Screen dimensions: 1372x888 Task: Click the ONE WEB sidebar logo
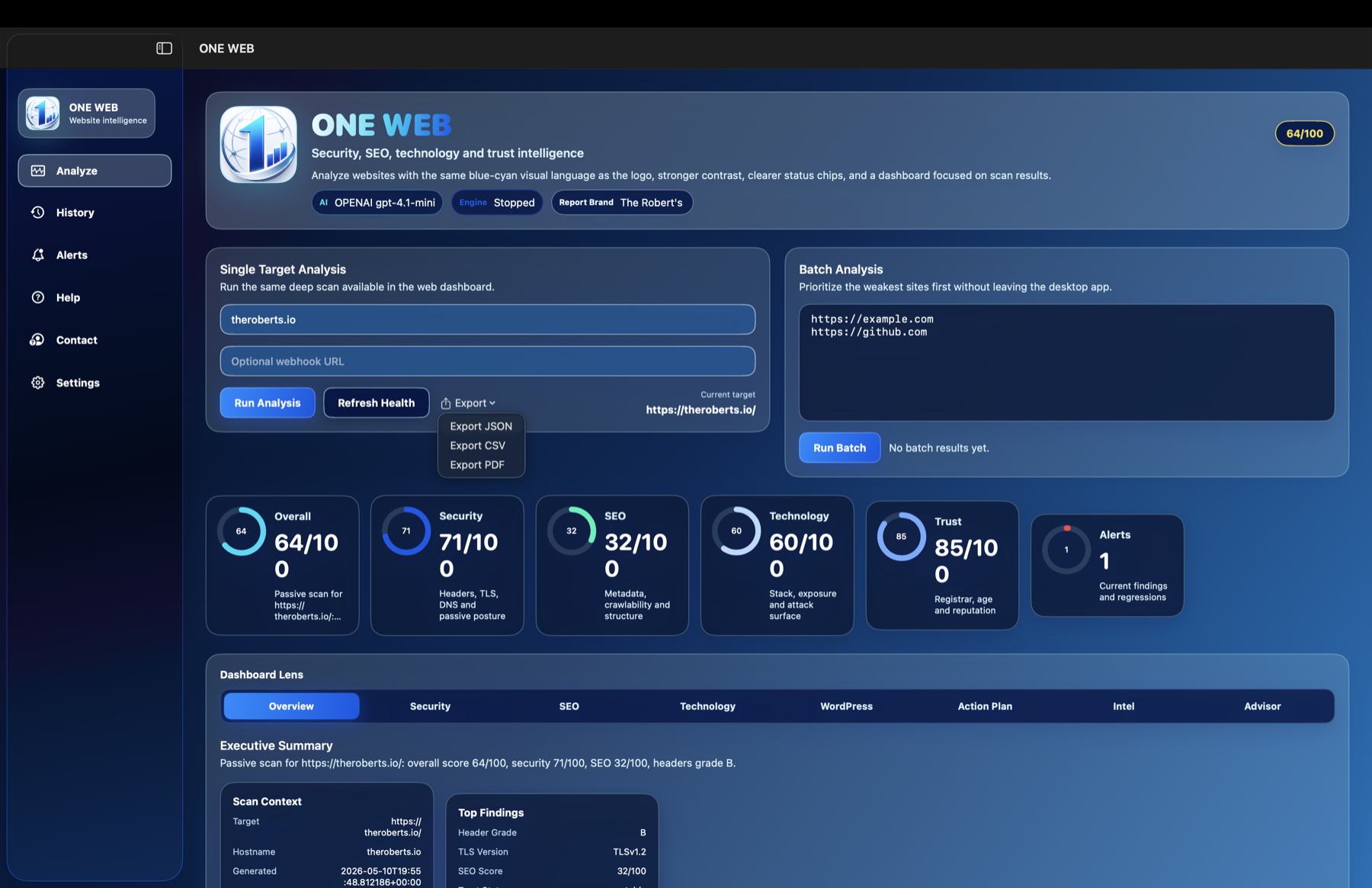tap(43, 114)
